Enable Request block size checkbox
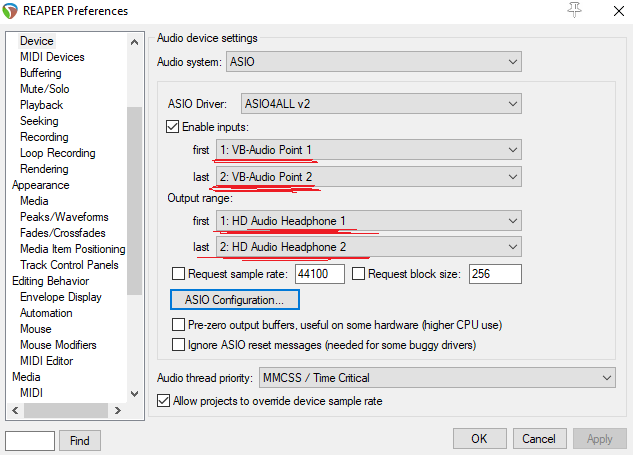 click(x=358, y=274)
